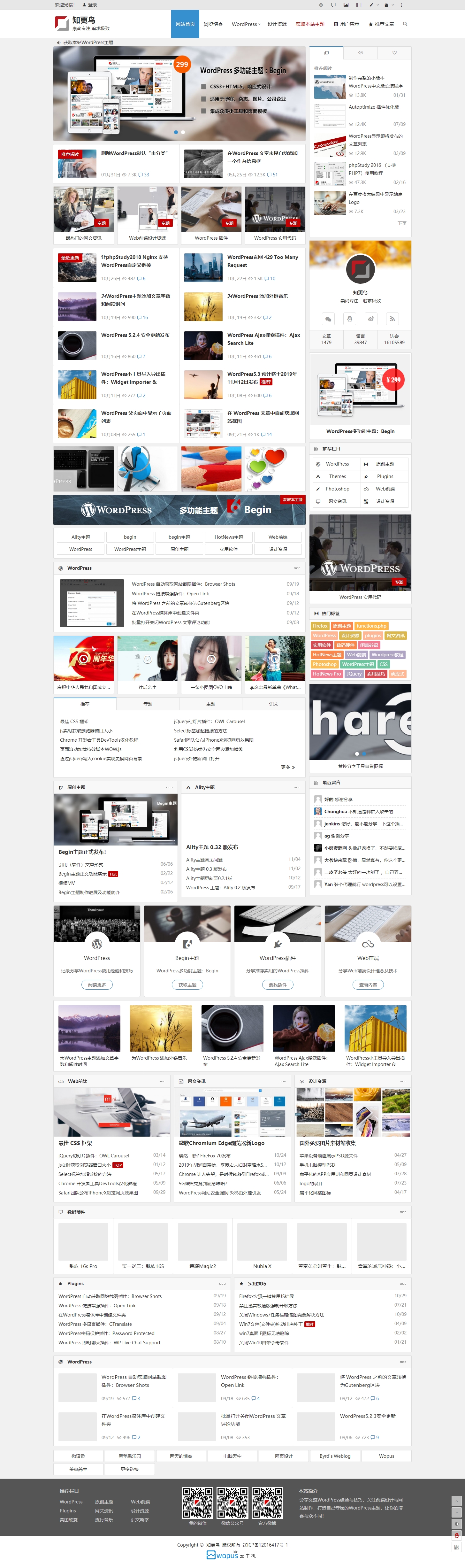Open the WordPress 多功能主题 Begin banner
465x1568 pixels.
(179, 510)
